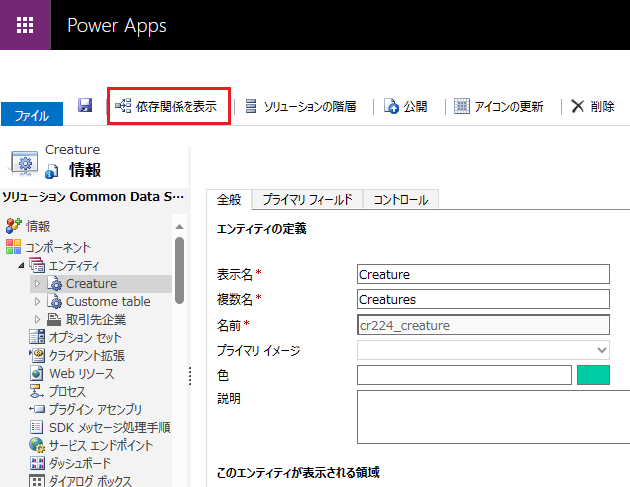
Task: Open プライマリ イメージ dropdown
Action: (483, 350)
